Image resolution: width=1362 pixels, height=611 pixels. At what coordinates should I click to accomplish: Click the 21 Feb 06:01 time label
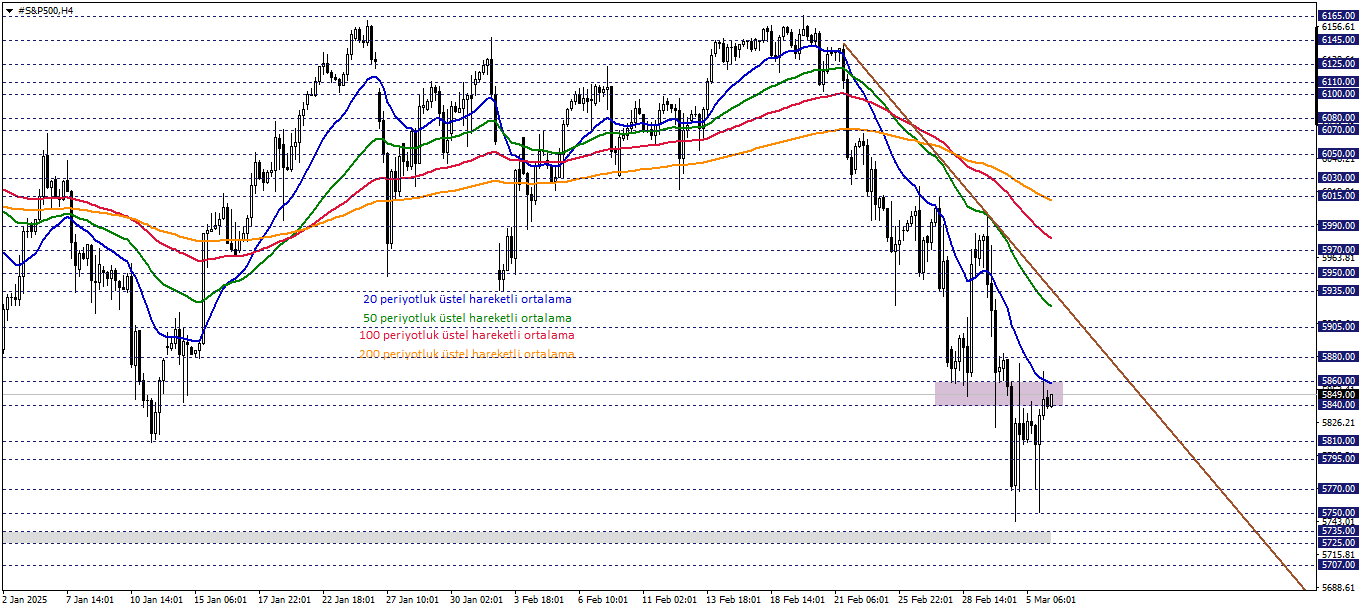(861, 600)
